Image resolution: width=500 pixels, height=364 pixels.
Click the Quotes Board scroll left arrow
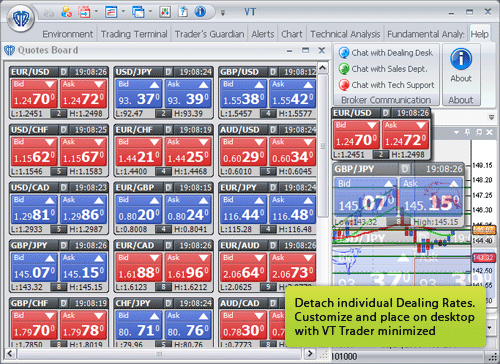(10, 354)
